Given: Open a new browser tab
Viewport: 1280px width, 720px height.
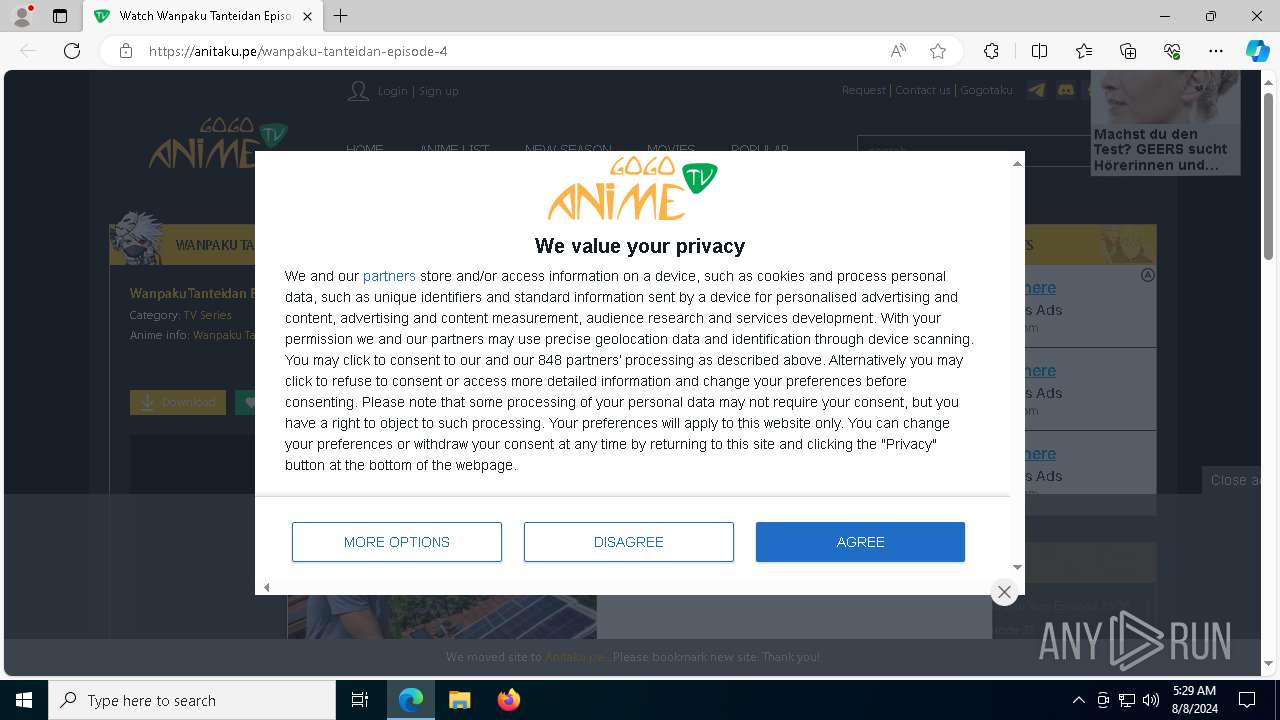Looking at the screenshot, I should (x=341, y=16).
